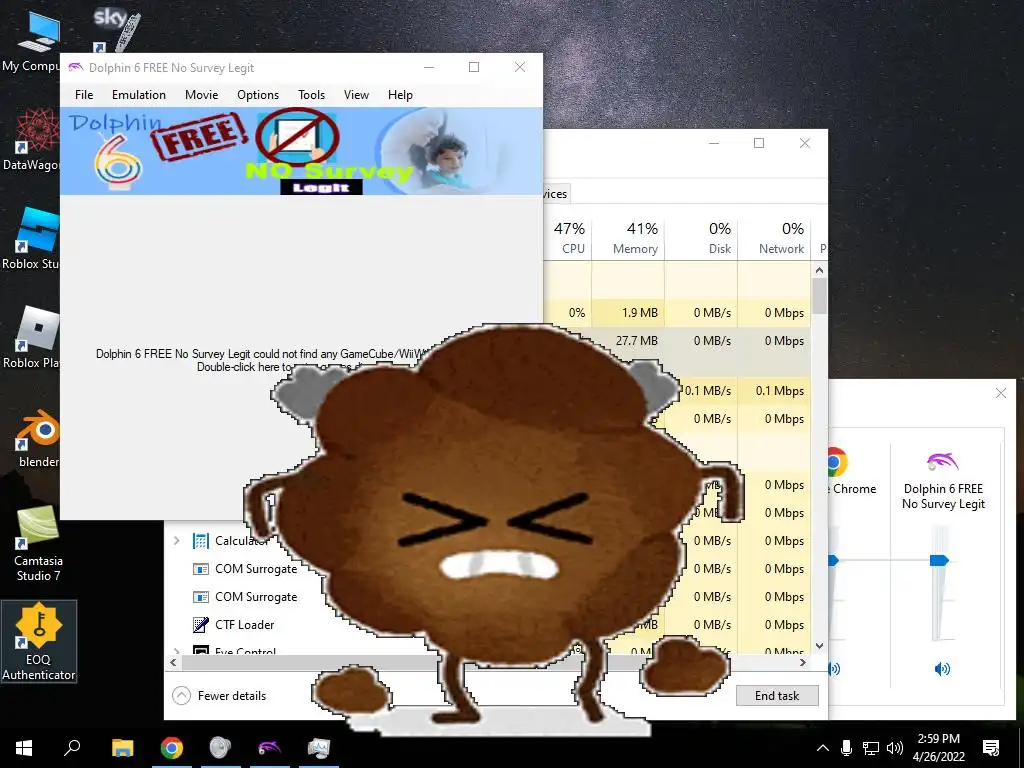Sort by CPU column in Task Manager
The image size is (1024, 768).
tap(569, 238)
